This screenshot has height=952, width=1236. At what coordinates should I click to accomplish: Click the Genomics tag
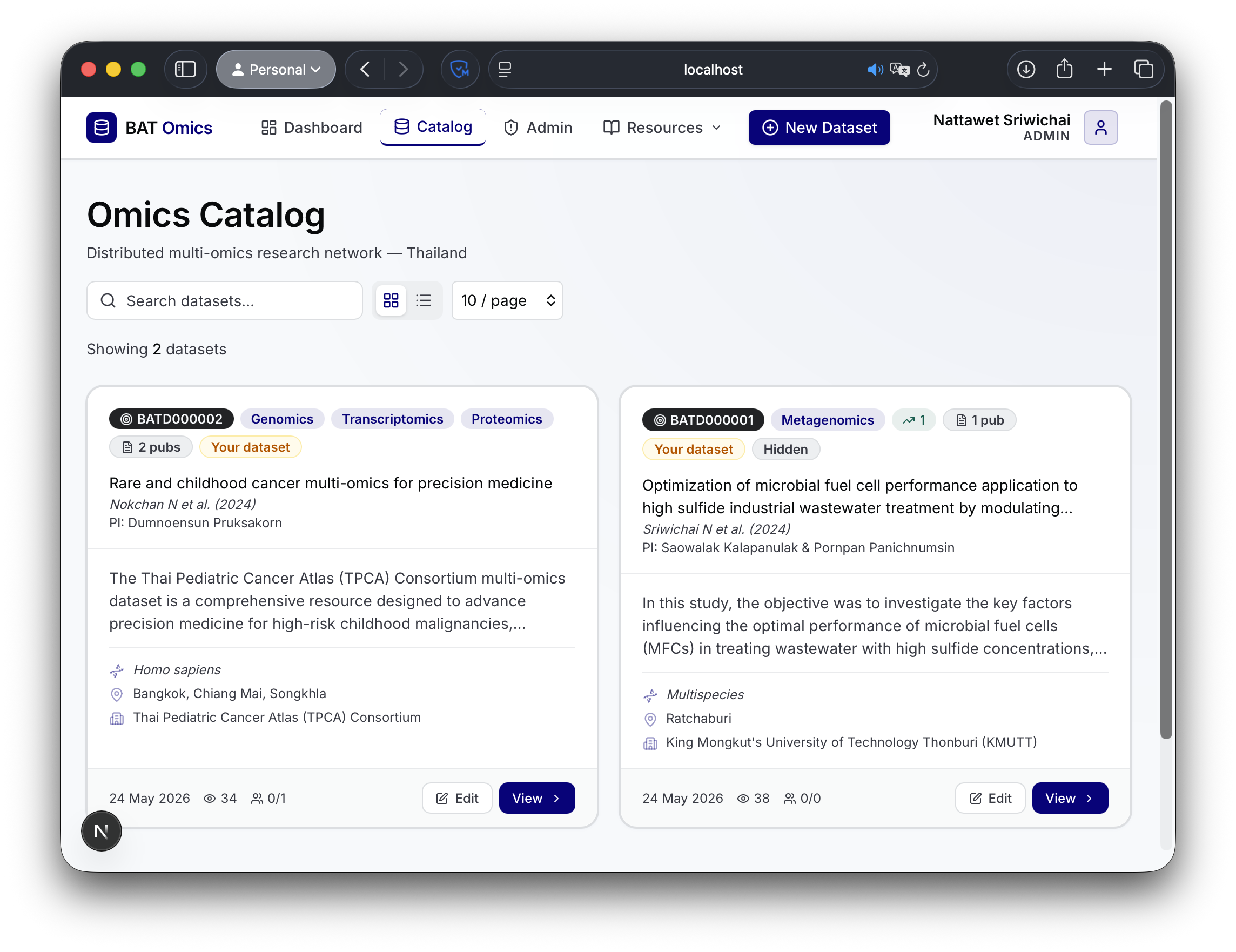point(282,419)
